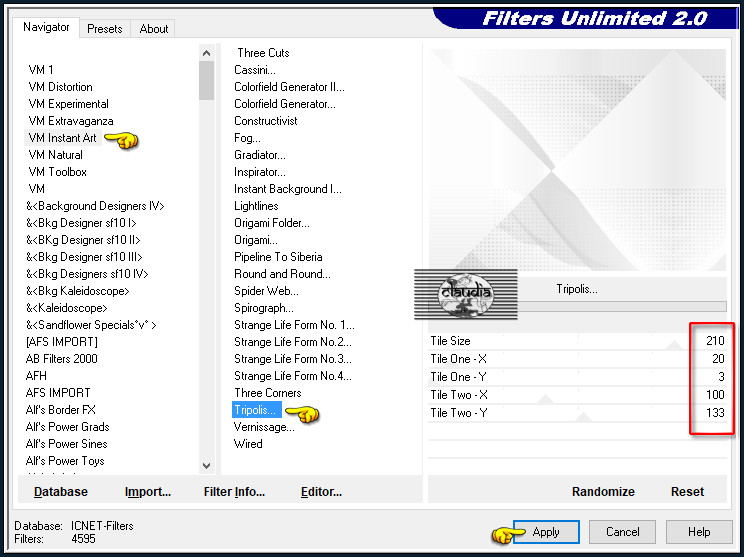Select VM Instant Art category
This screenshot has width=744, height=557.
[x=62, y=138]
